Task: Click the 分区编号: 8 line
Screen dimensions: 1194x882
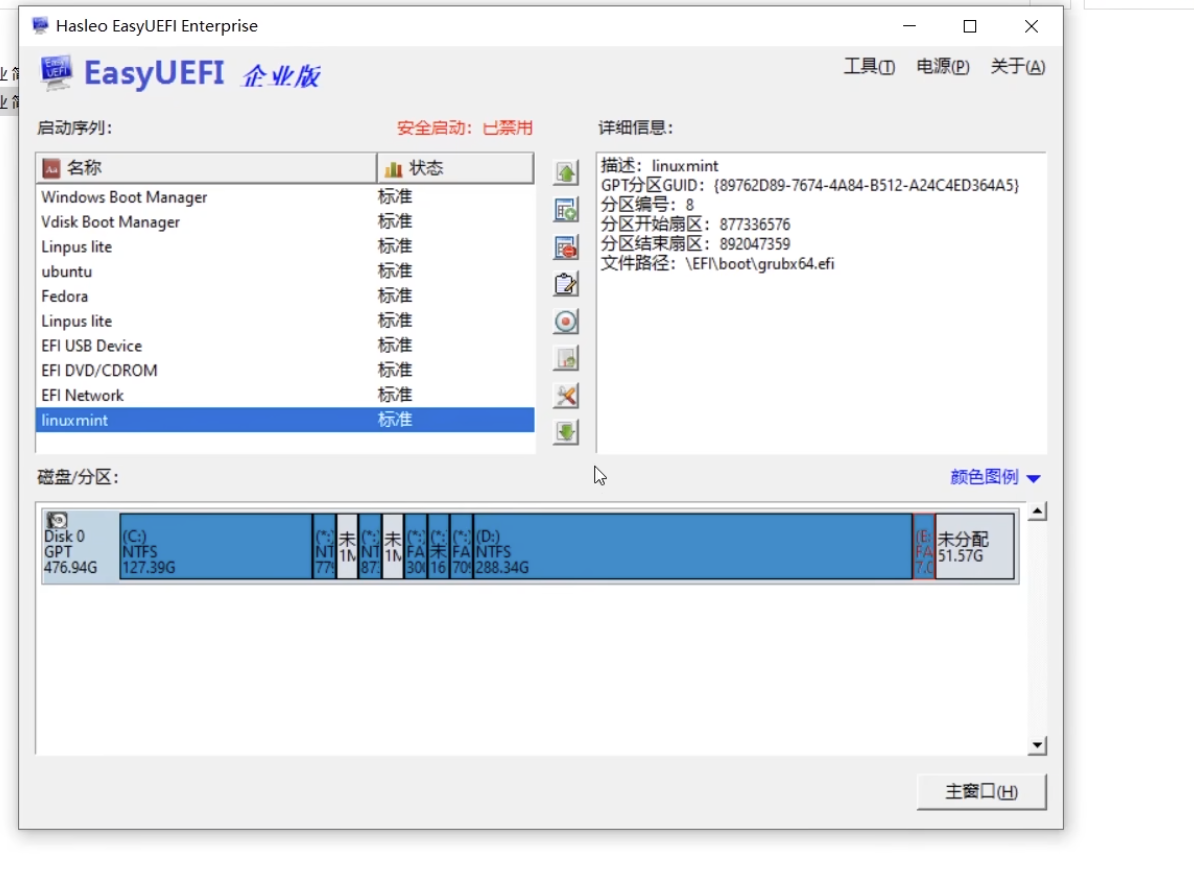Action: [x=647, y=205]
